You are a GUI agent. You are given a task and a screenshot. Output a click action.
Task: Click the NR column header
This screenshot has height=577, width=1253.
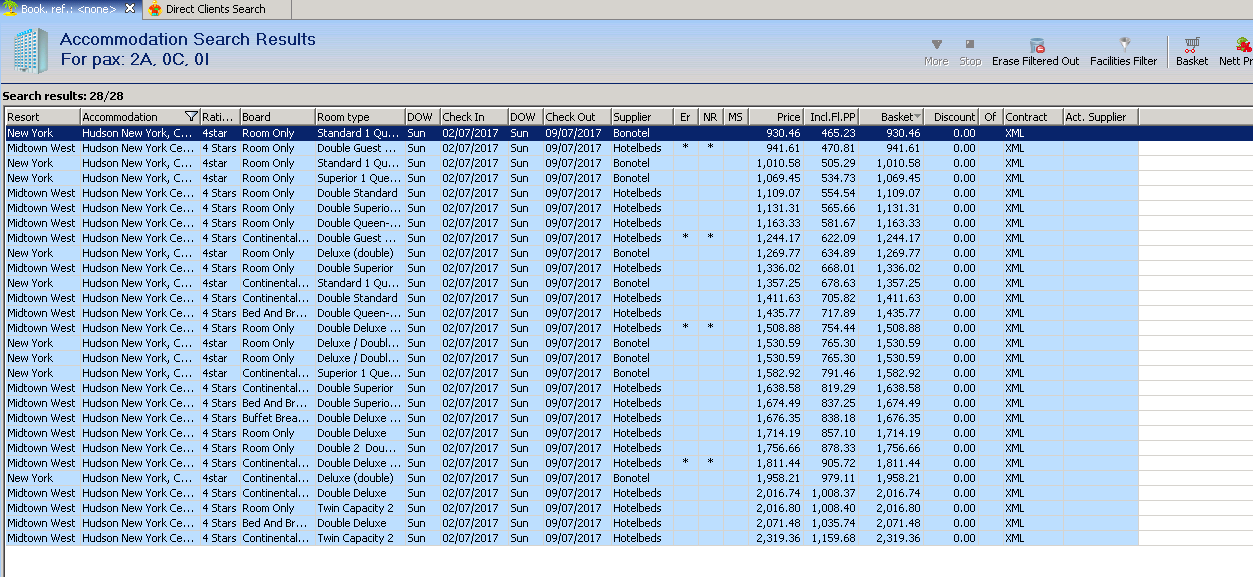pos(710,117)
